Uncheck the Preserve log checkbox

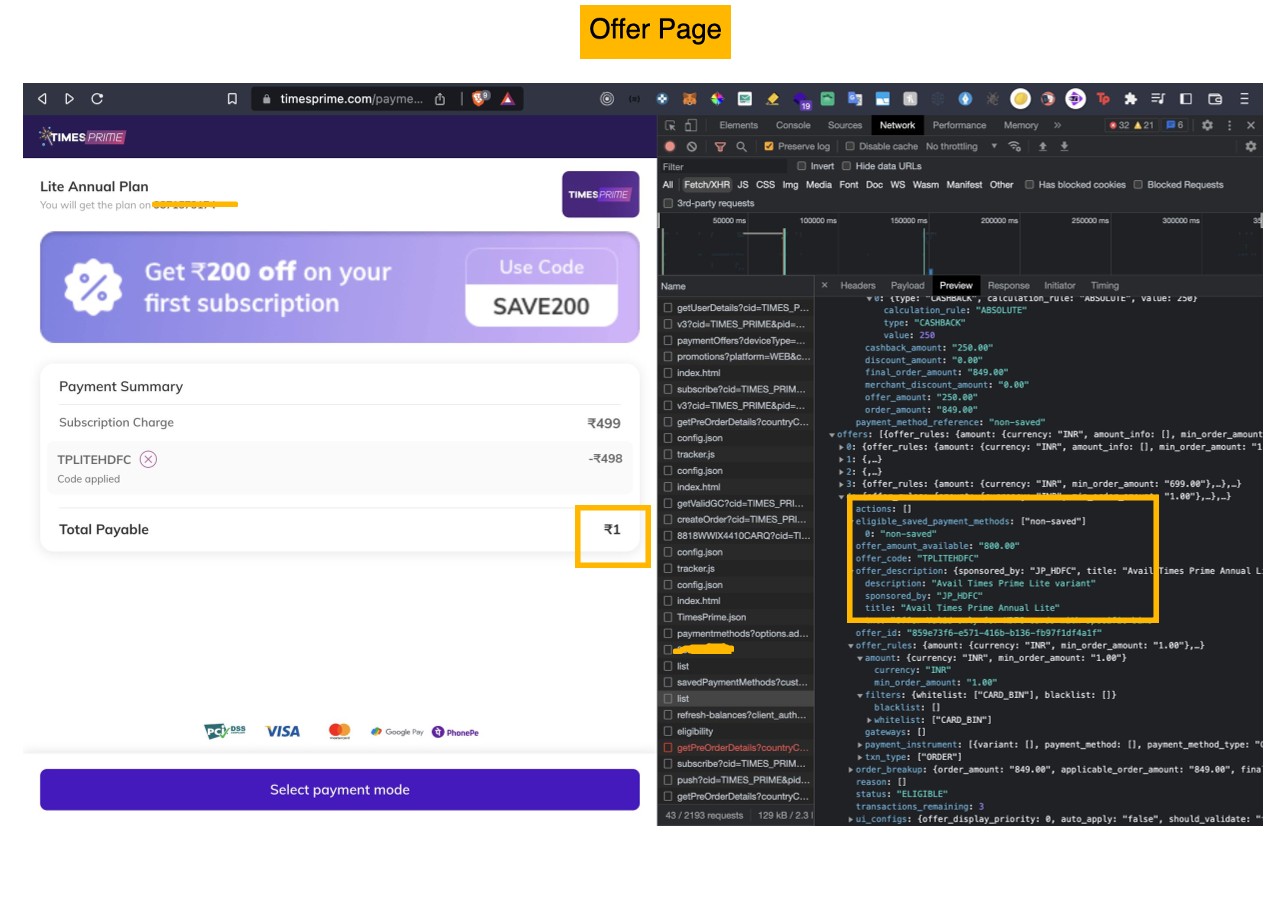(x=769, y=146)
